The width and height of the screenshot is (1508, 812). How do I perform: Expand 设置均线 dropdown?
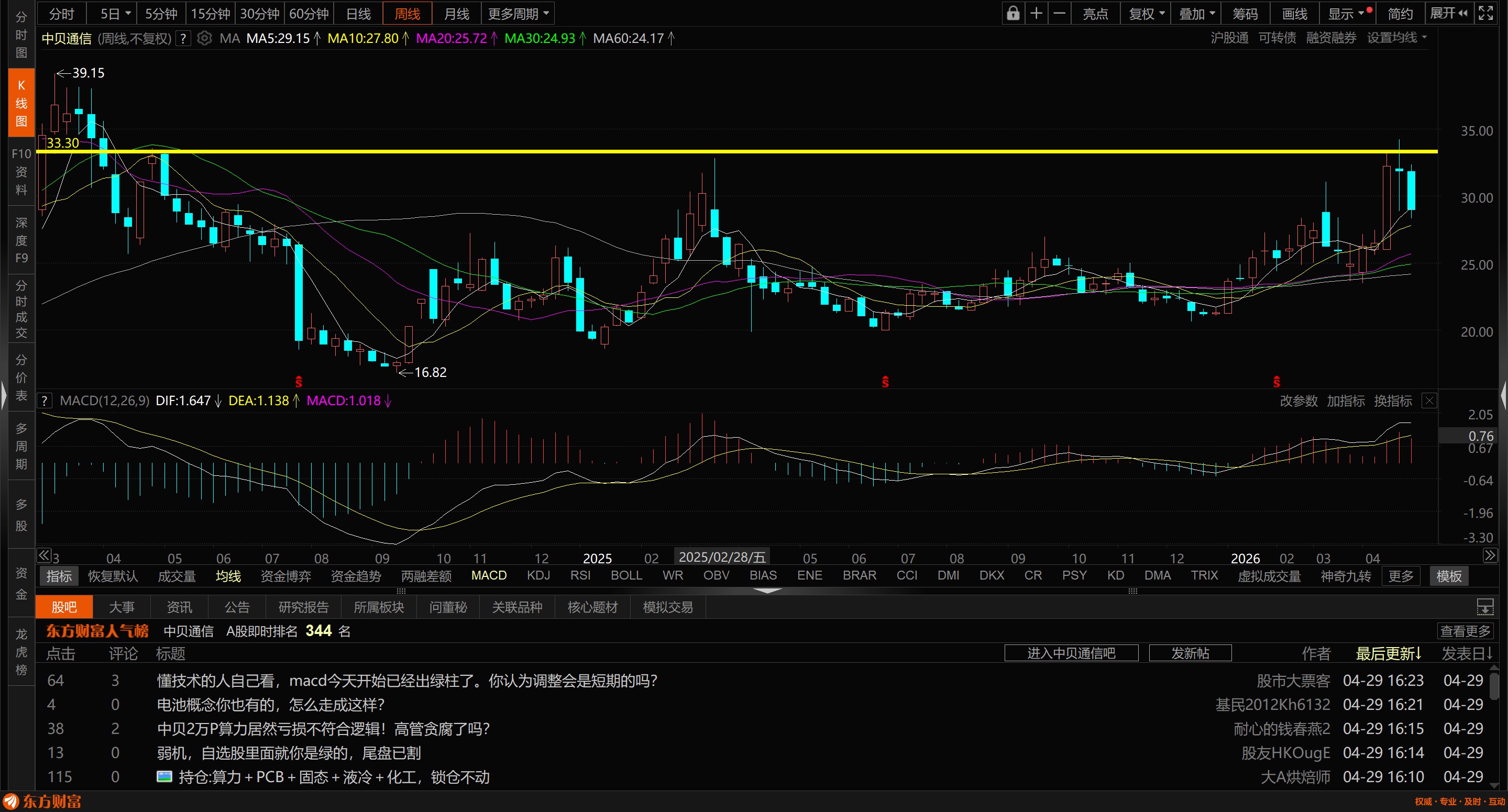[x=1397, y=38]
